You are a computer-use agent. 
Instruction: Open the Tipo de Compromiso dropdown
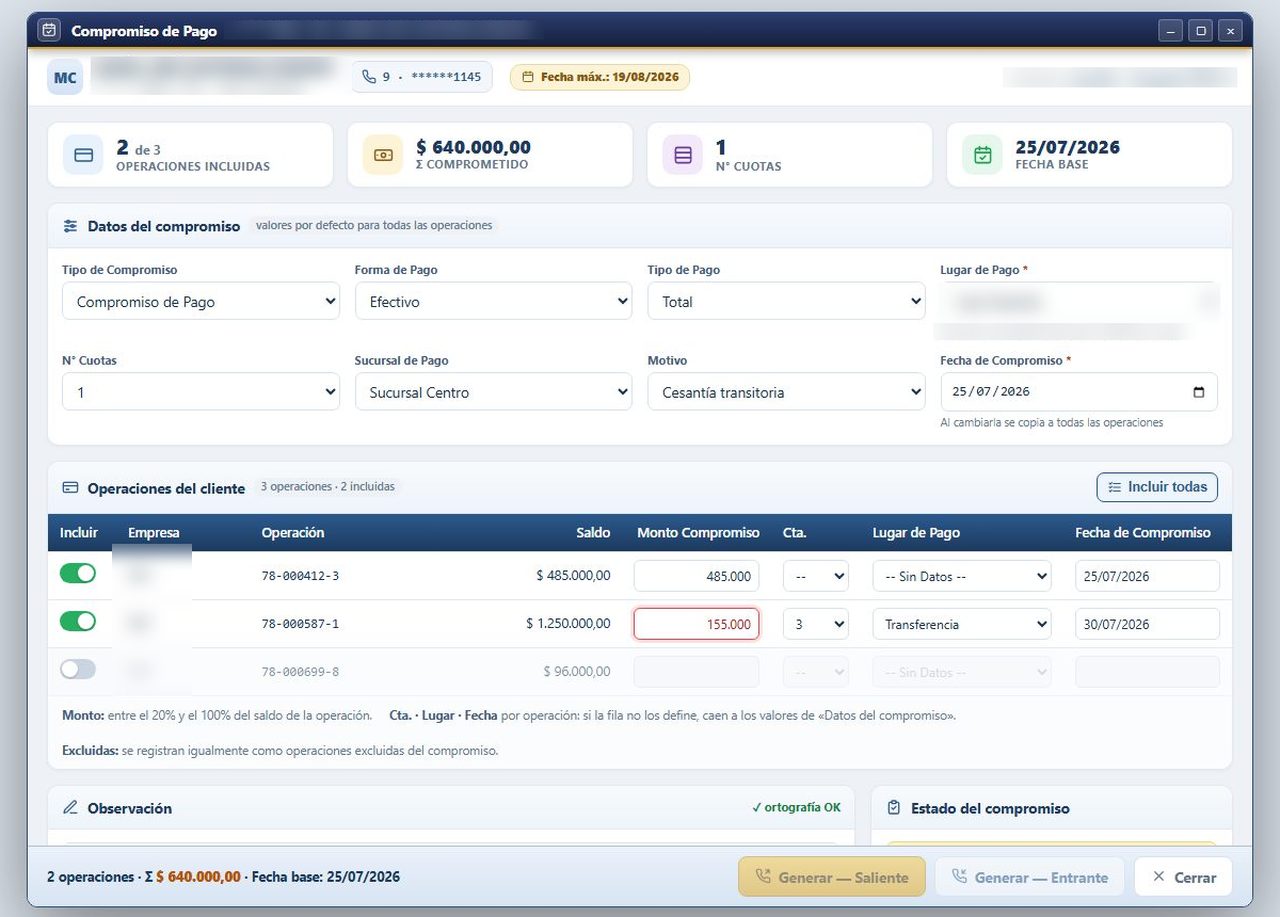[201, 301]
